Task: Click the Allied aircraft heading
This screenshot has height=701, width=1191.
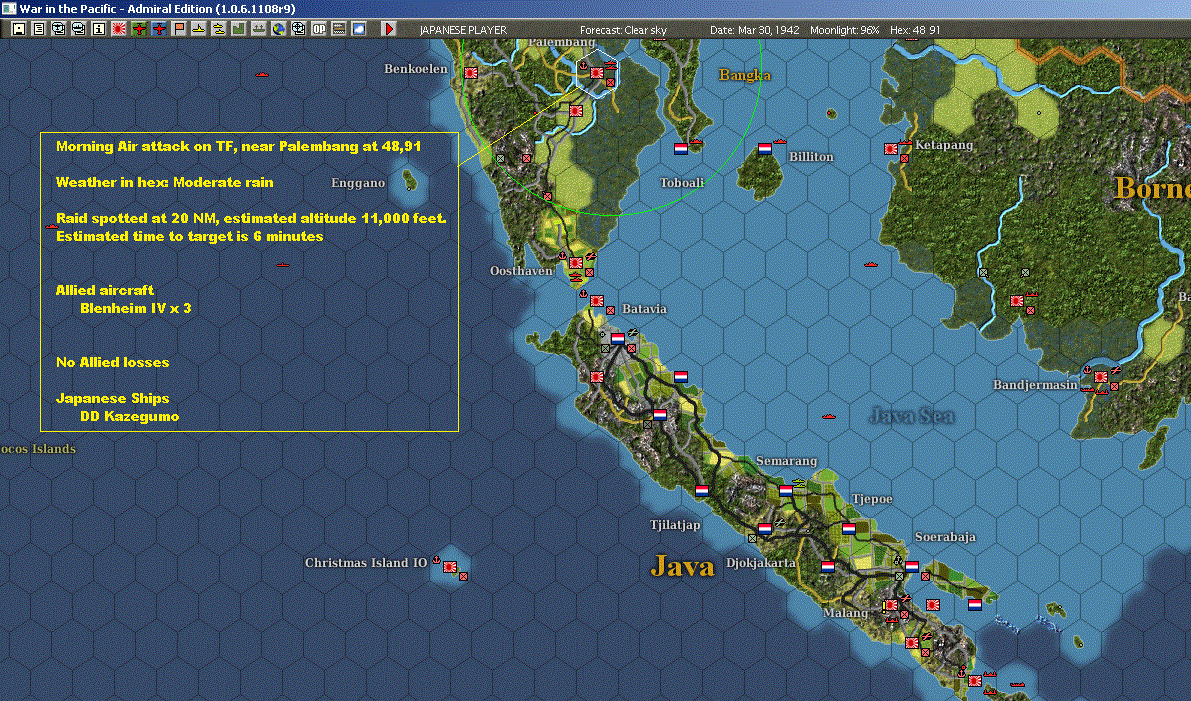Action: [x=104, y=290]
